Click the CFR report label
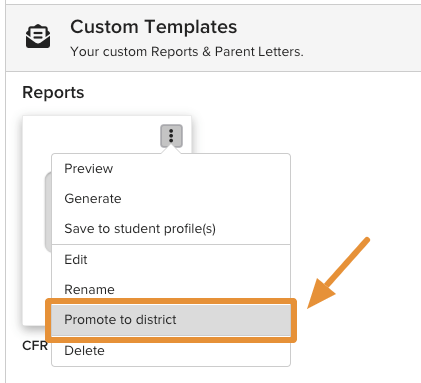Image resolution: width=421 pixels, height=383 pixels. point(35,346)
